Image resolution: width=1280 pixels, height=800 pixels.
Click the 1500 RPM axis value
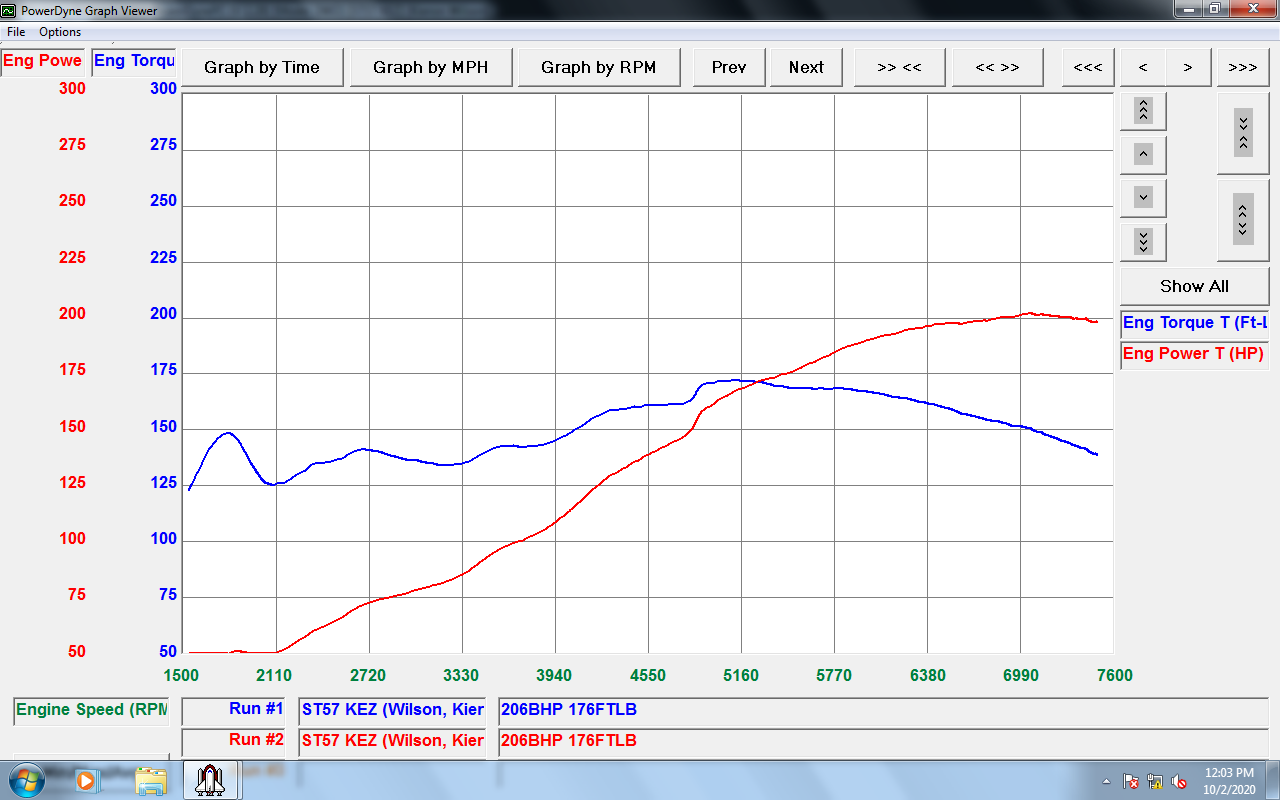pyautogui.click(x=182, y=675)
